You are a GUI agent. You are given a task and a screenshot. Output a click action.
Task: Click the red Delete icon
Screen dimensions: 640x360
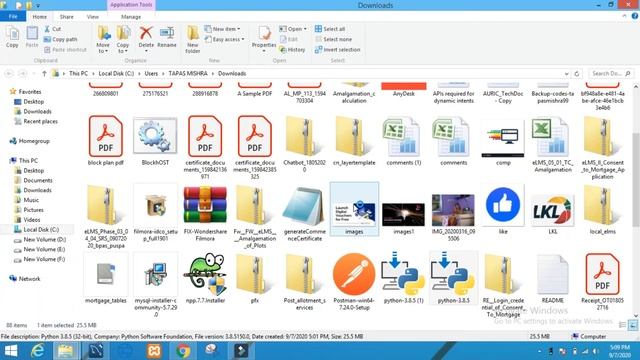[146, 33]
